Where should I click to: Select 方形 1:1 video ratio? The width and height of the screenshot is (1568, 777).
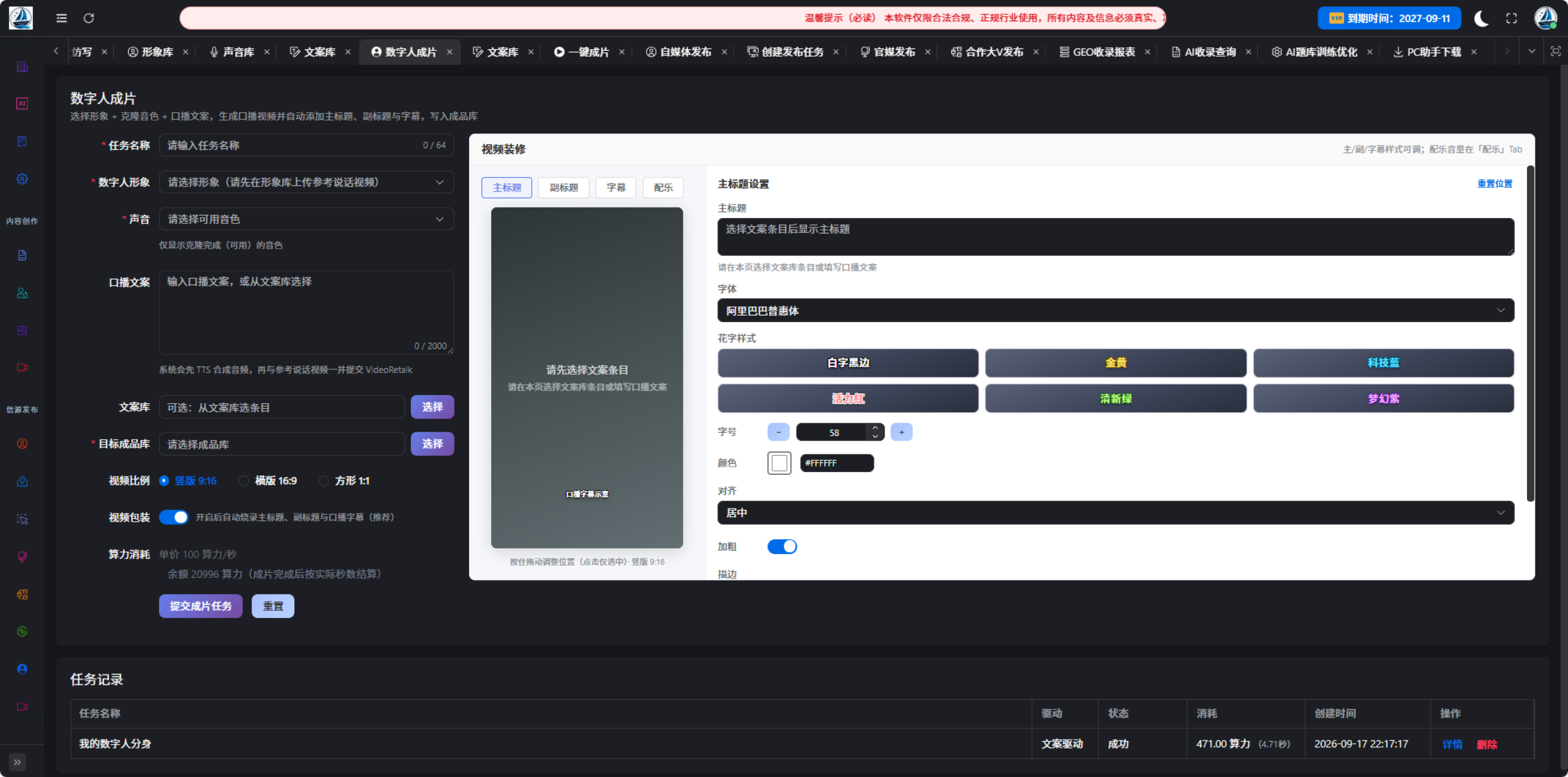pos(344,481)
